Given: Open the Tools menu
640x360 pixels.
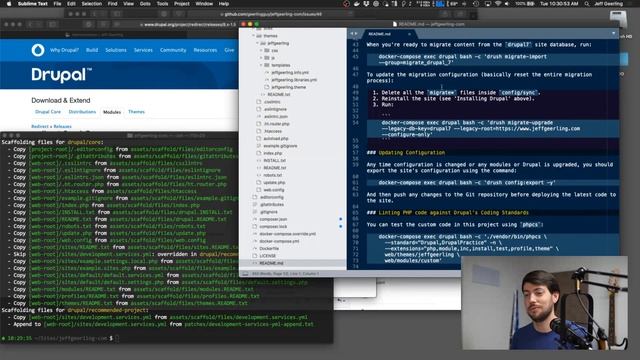Looking at the screenshot, I should 162,4.
